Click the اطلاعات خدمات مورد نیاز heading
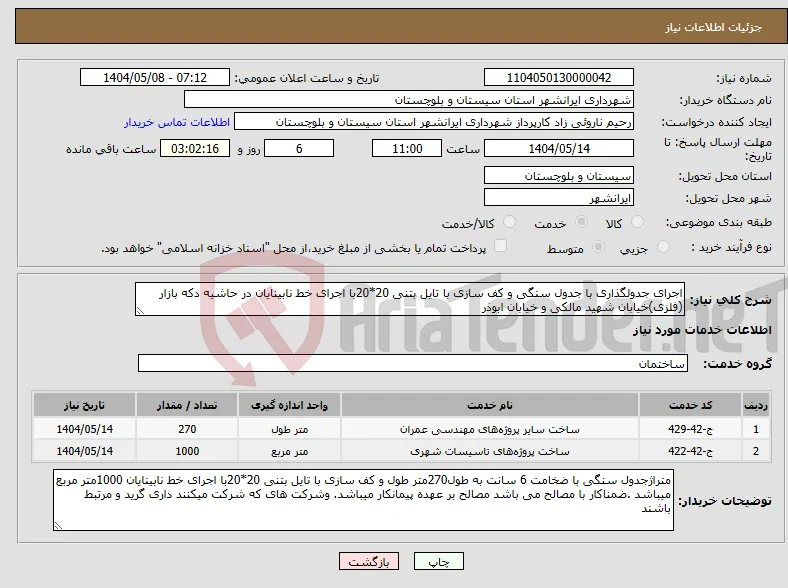788x588 pixels. (x=702, y=330)
